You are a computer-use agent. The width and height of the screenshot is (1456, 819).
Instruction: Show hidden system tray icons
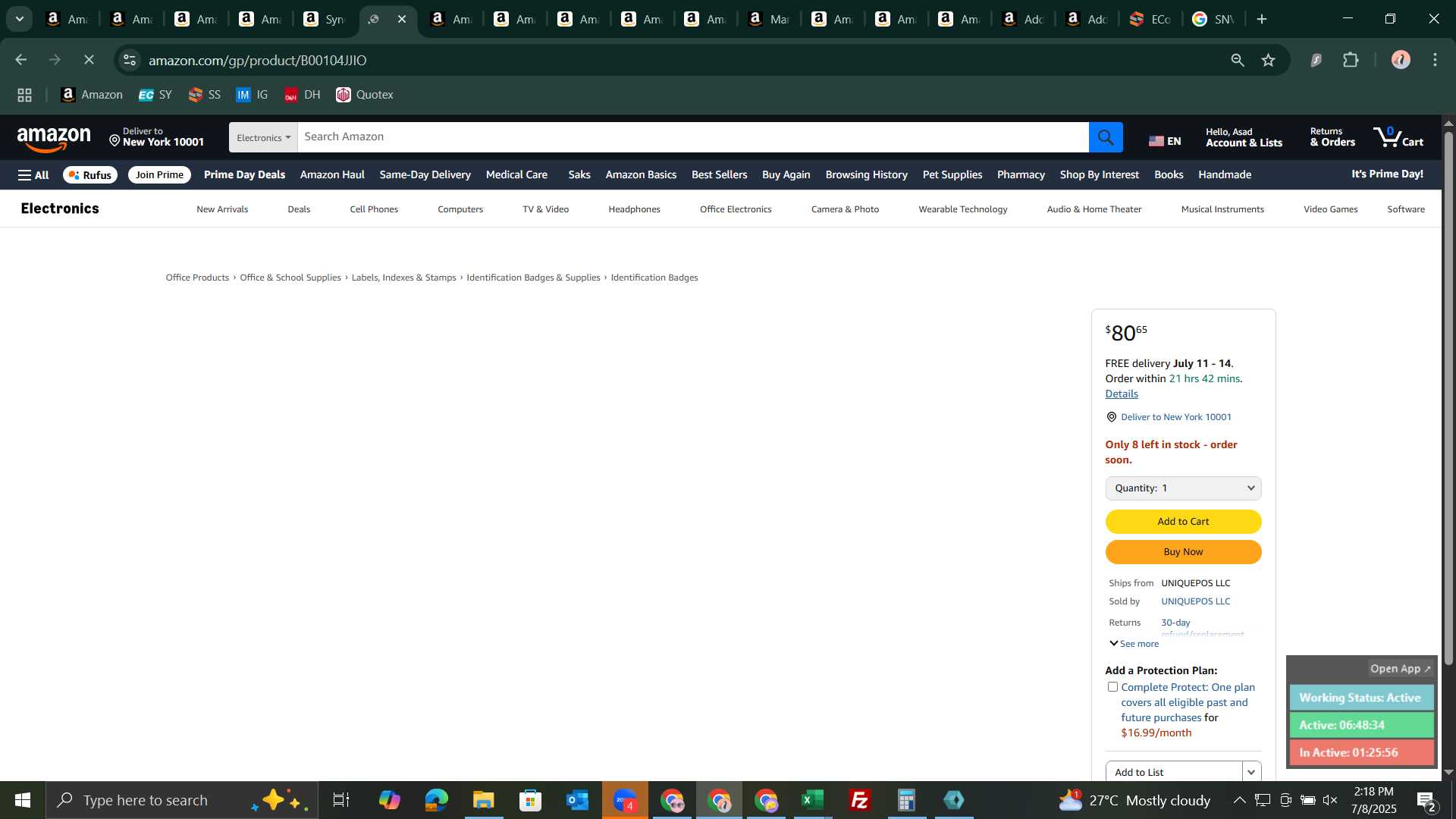(x=1239, y=800)
